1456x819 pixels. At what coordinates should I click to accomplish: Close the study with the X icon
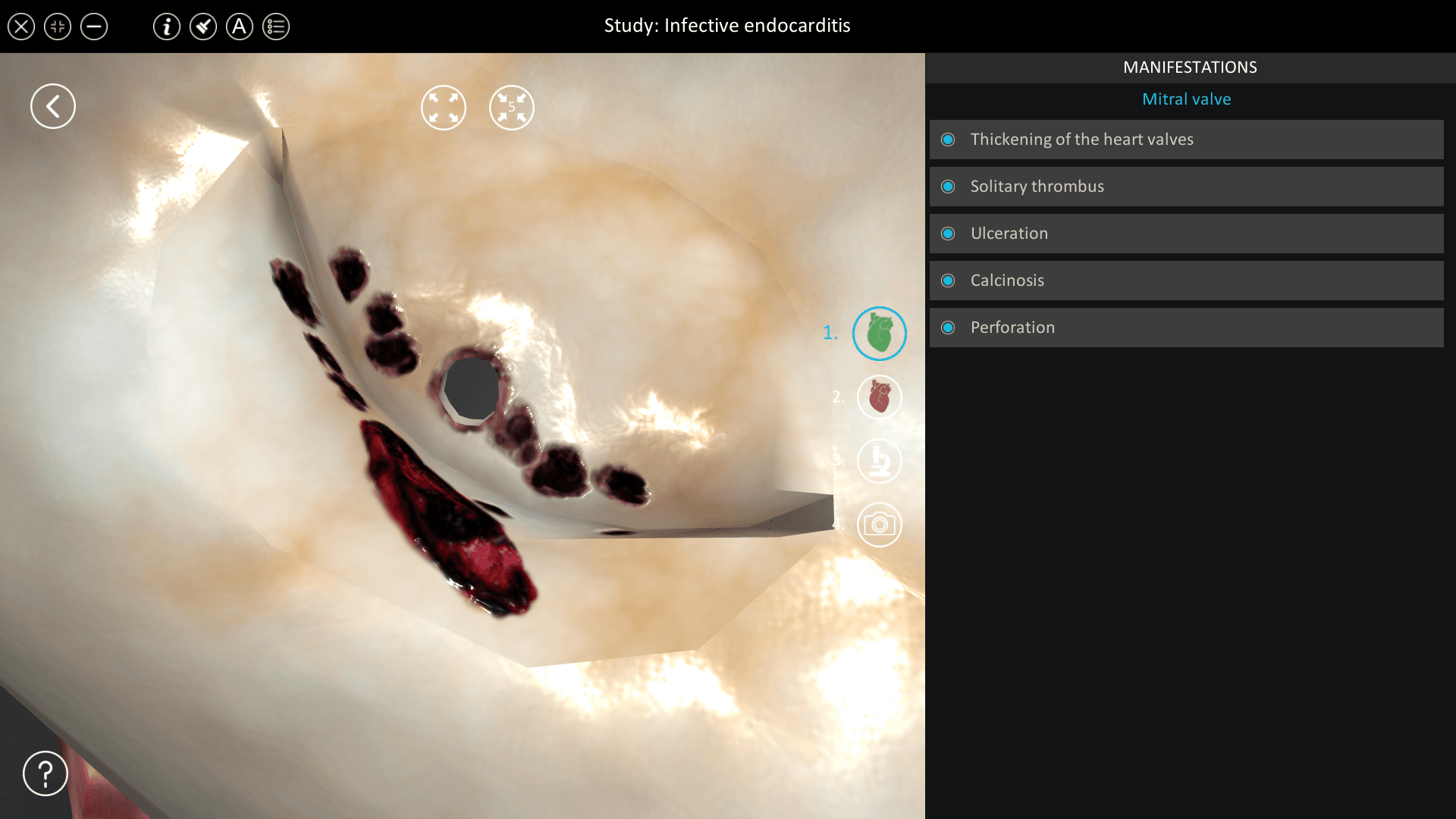(x=21, y=27)
